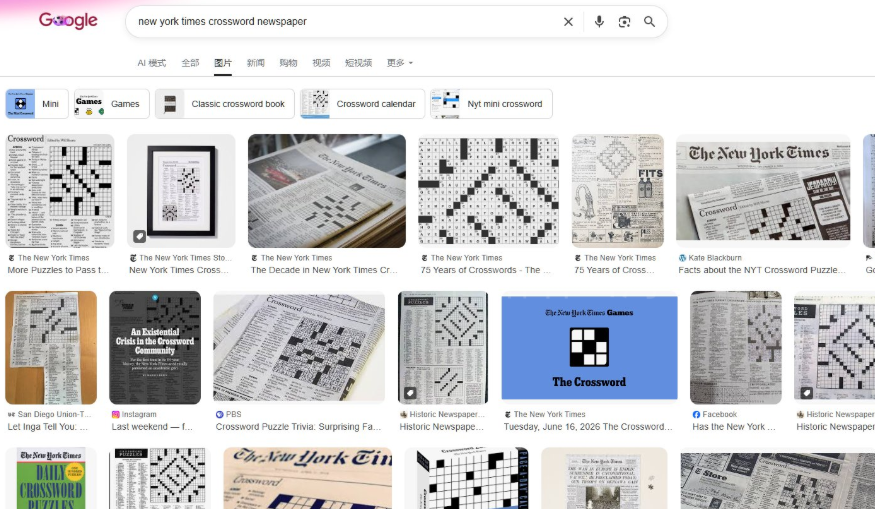Image resolution: width=875 pixels, height=509 pixels.
Task: Click product tag icon on Historic Newspaper image
Action: [x=410, y=393]
